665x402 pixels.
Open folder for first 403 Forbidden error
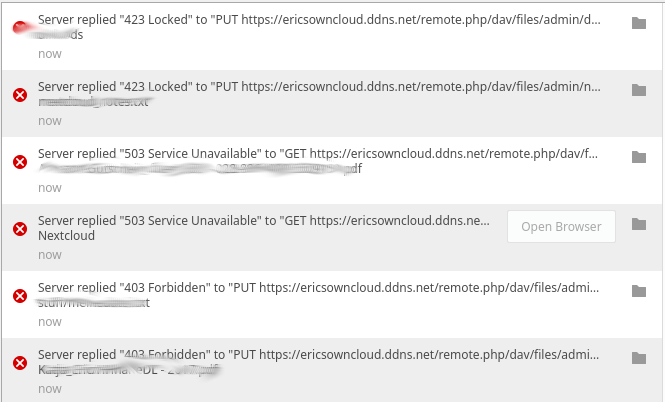pyautogui.click(x=639, y=291)
